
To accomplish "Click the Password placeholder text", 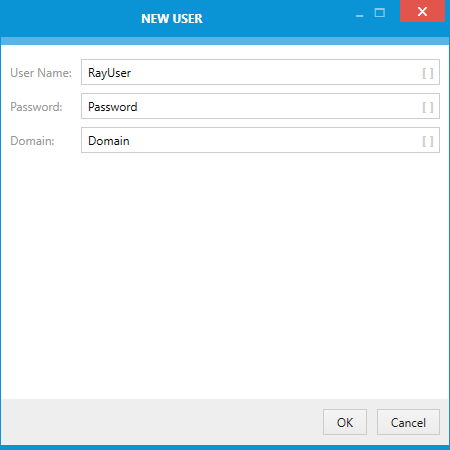I will click(113, 107).
